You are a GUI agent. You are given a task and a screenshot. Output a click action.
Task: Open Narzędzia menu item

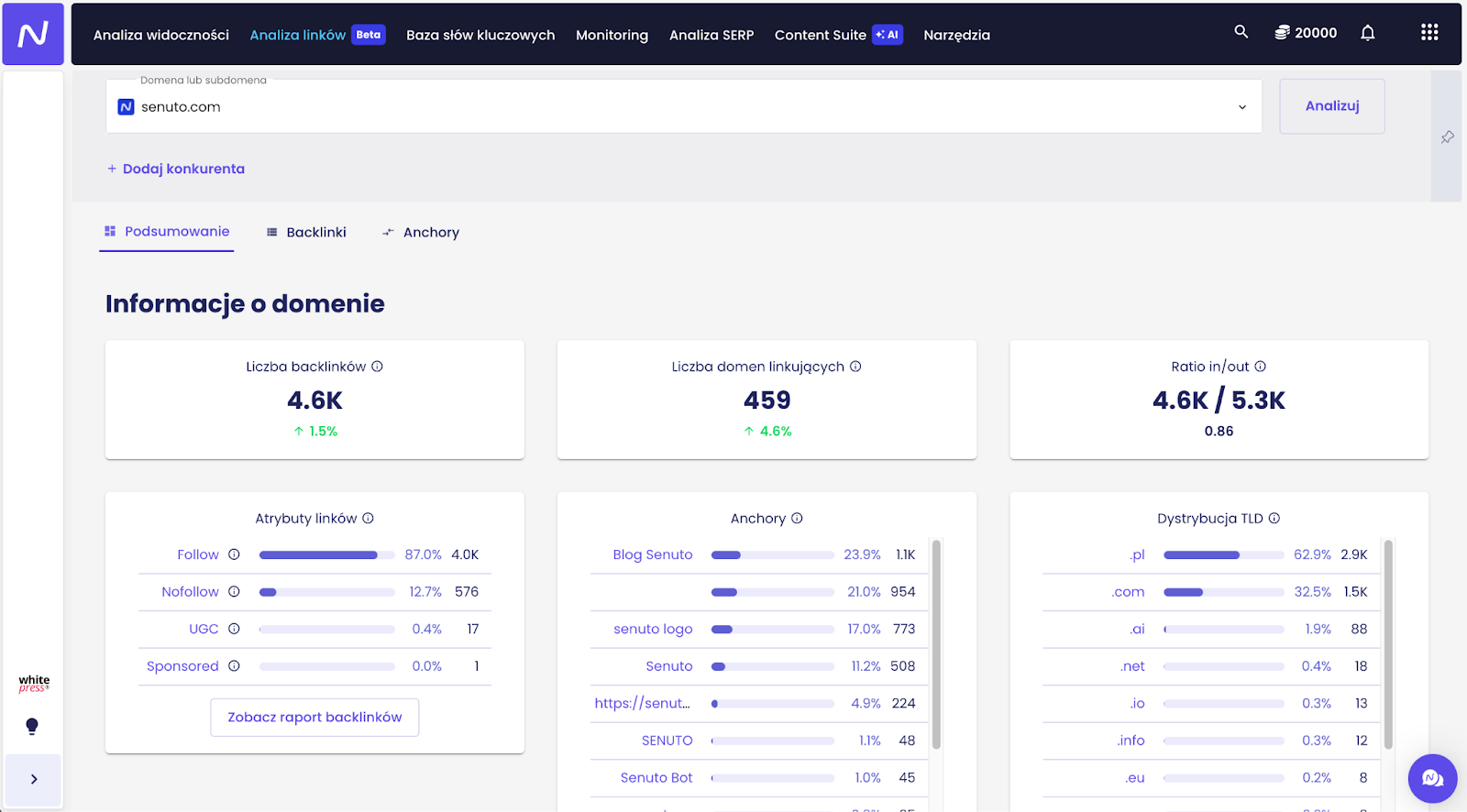pyautogui.click(x=956, y=35)
